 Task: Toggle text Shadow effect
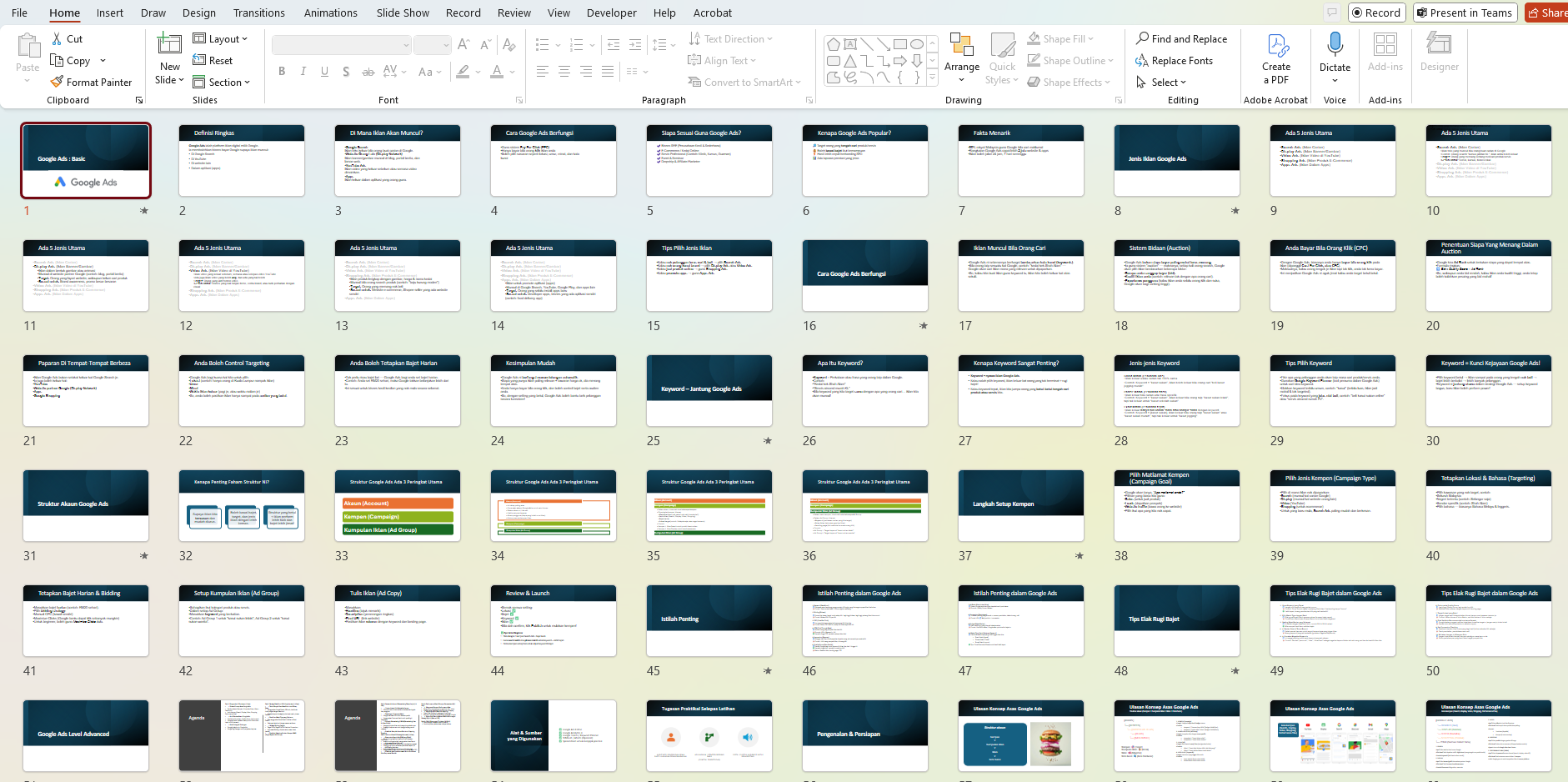[346, 72]
